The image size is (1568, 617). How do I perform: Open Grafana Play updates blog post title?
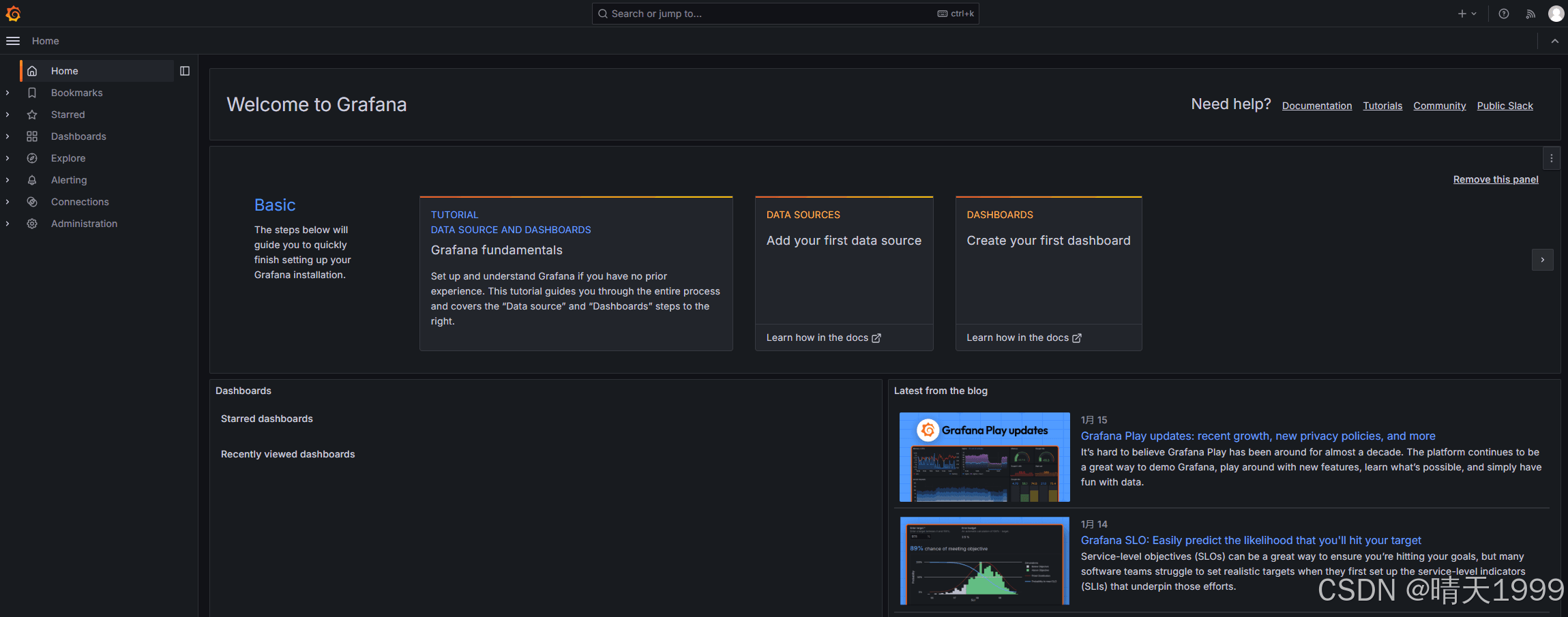coord(1258,436)
